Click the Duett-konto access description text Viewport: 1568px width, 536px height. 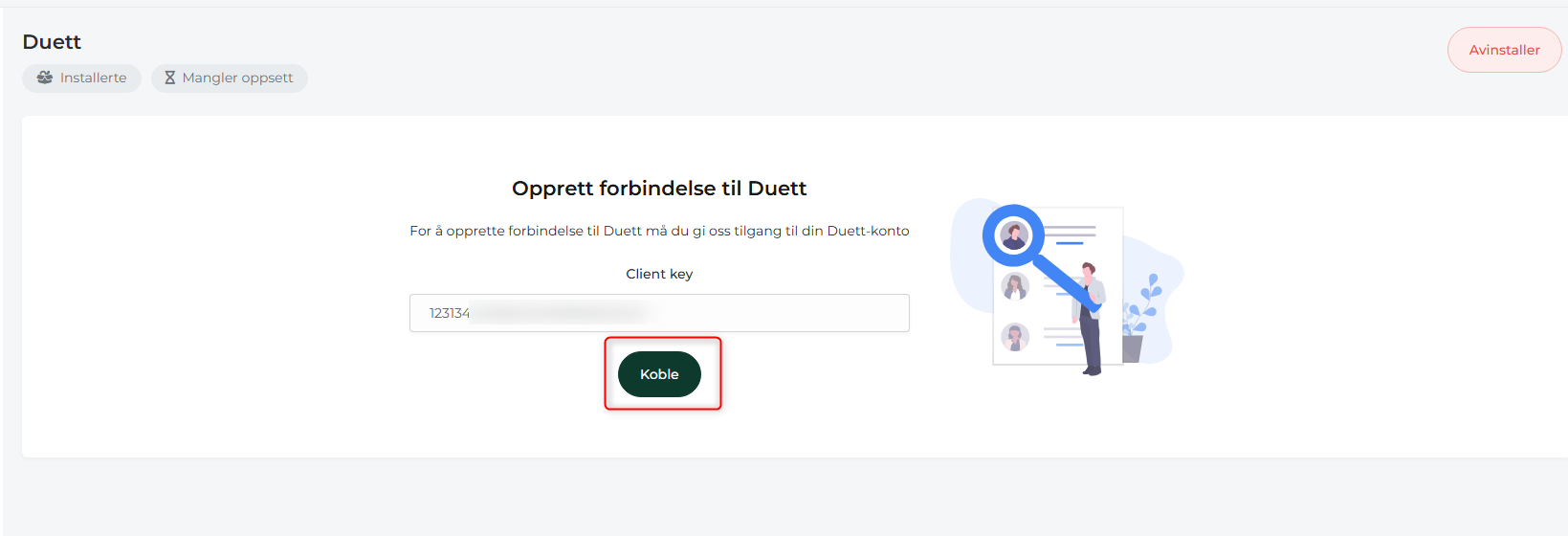[x=659, y=231]
